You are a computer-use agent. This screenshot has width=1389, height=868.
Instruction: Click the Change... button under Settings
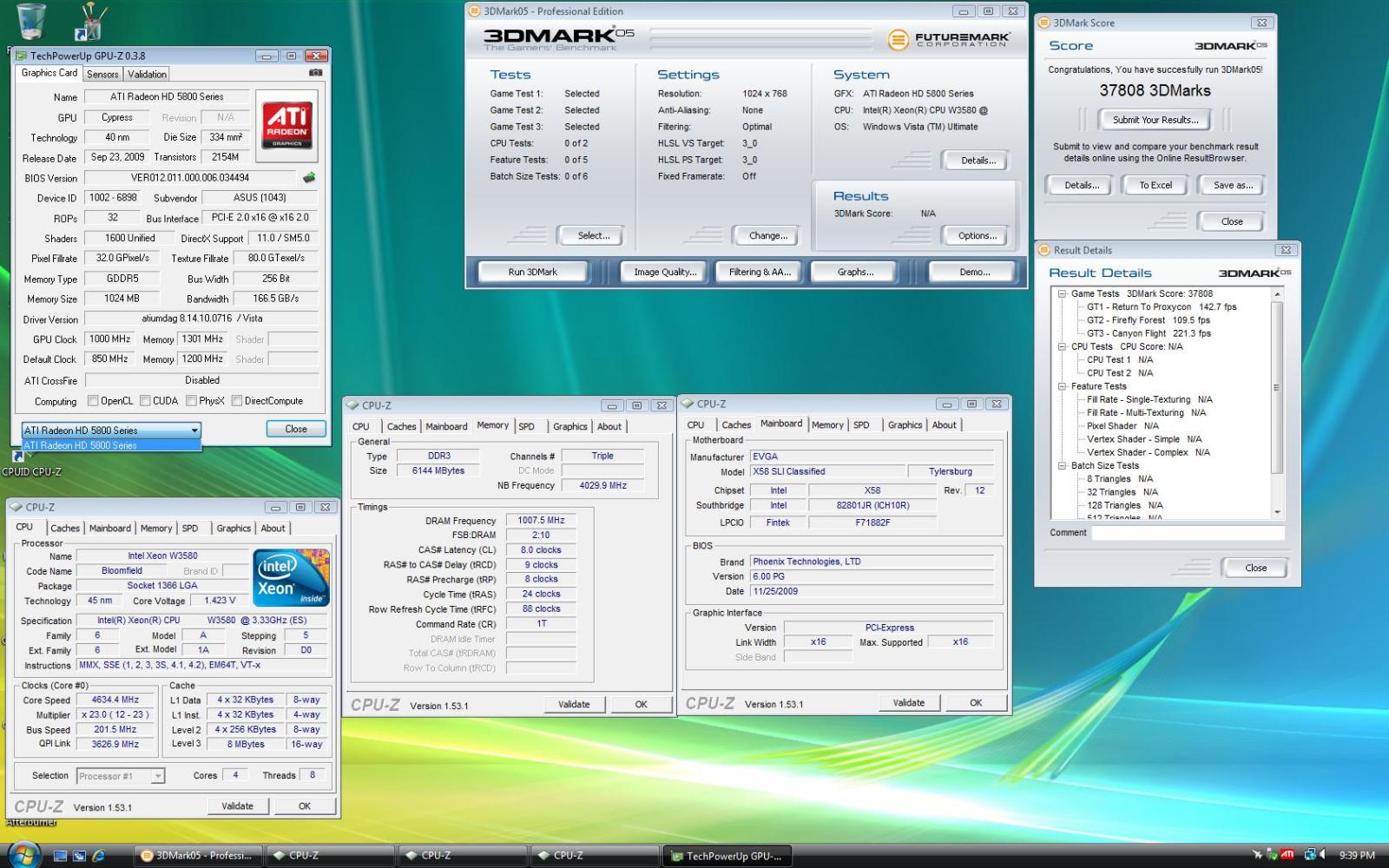(x=768, y=235)
